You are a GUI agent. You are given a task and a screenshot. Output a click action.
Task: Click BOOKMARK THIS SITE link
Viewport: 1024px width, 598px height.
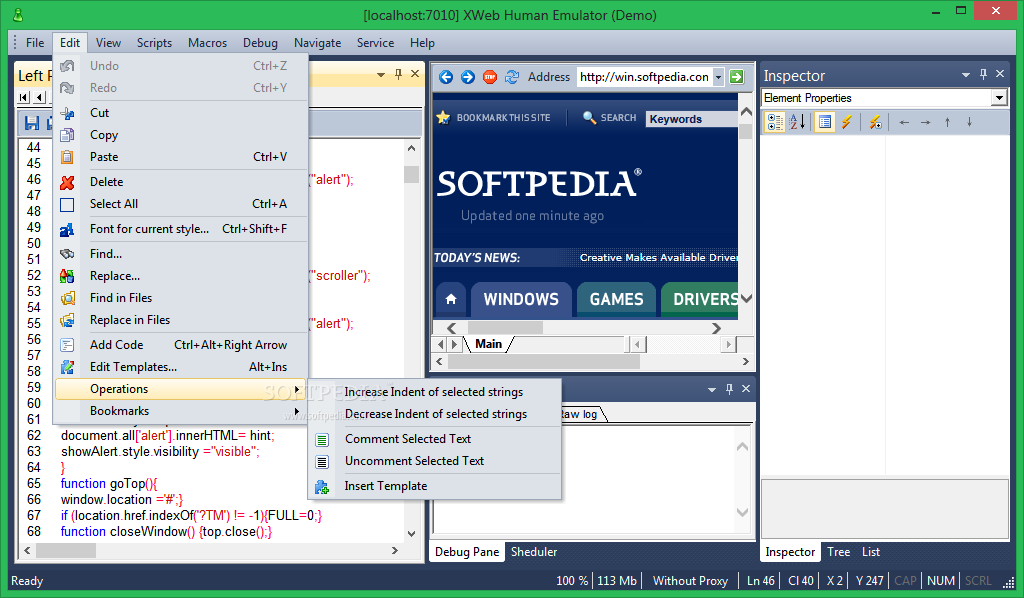pyautogui.click(x=504, y=118)
